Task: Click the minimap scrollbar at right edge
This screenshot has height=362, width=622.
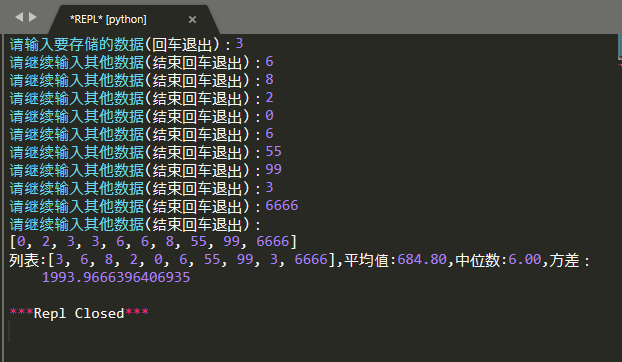Action: pyautogui.click(x=620, y=48)
